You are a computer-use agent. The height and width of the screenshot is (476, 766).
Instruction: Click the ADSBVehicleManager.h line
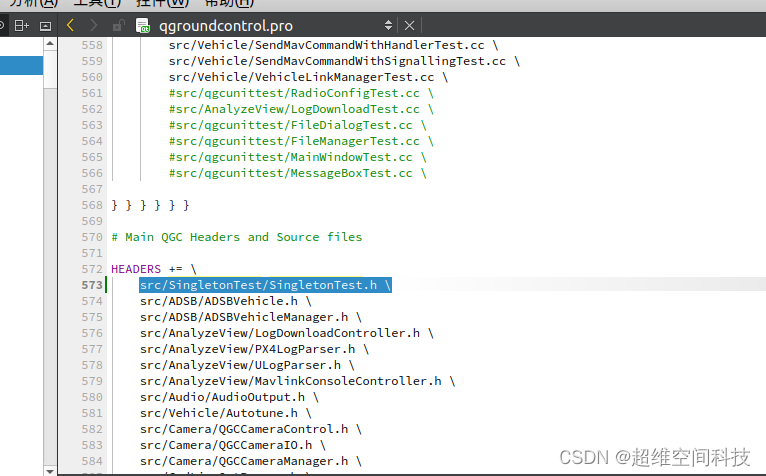251,317
